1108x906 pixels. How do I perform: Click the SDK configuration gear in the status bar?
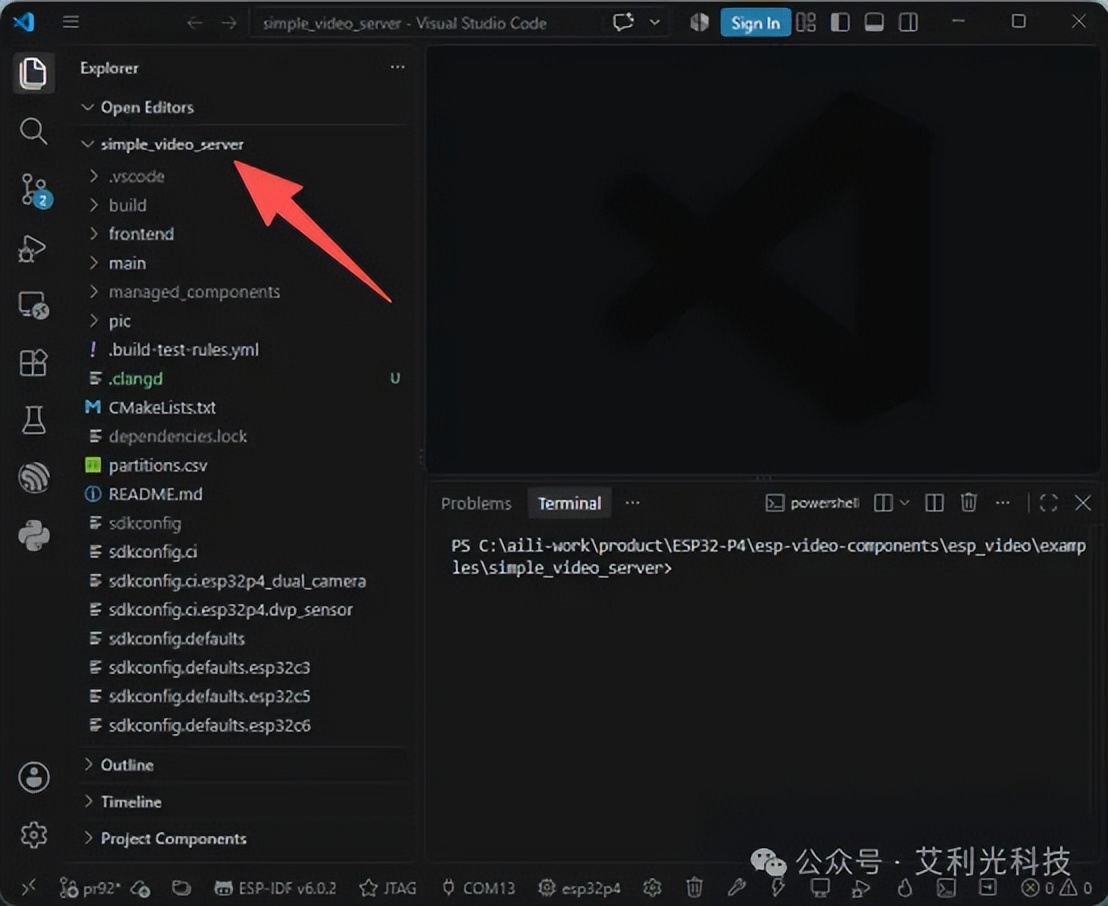[x=652, y=888]
